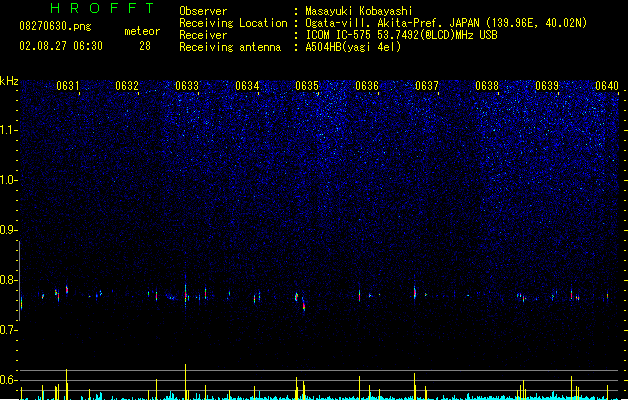Click the Observer label
The width and height of the screenshot is (629, 400).
(x=203, y=11)
